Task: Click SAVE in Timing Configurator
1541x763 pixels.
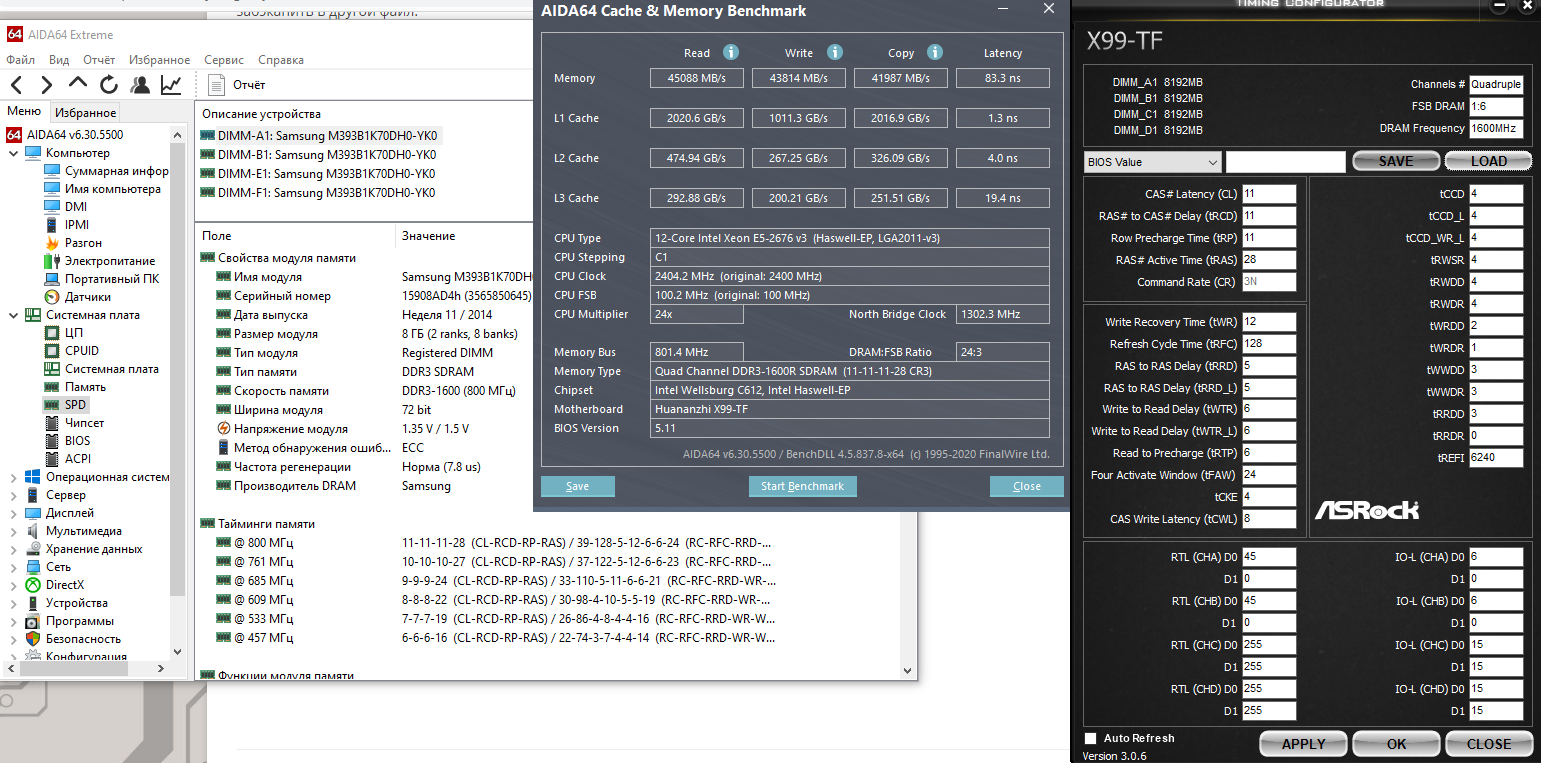Action: pyautogui.click(x=1396, y=161)
